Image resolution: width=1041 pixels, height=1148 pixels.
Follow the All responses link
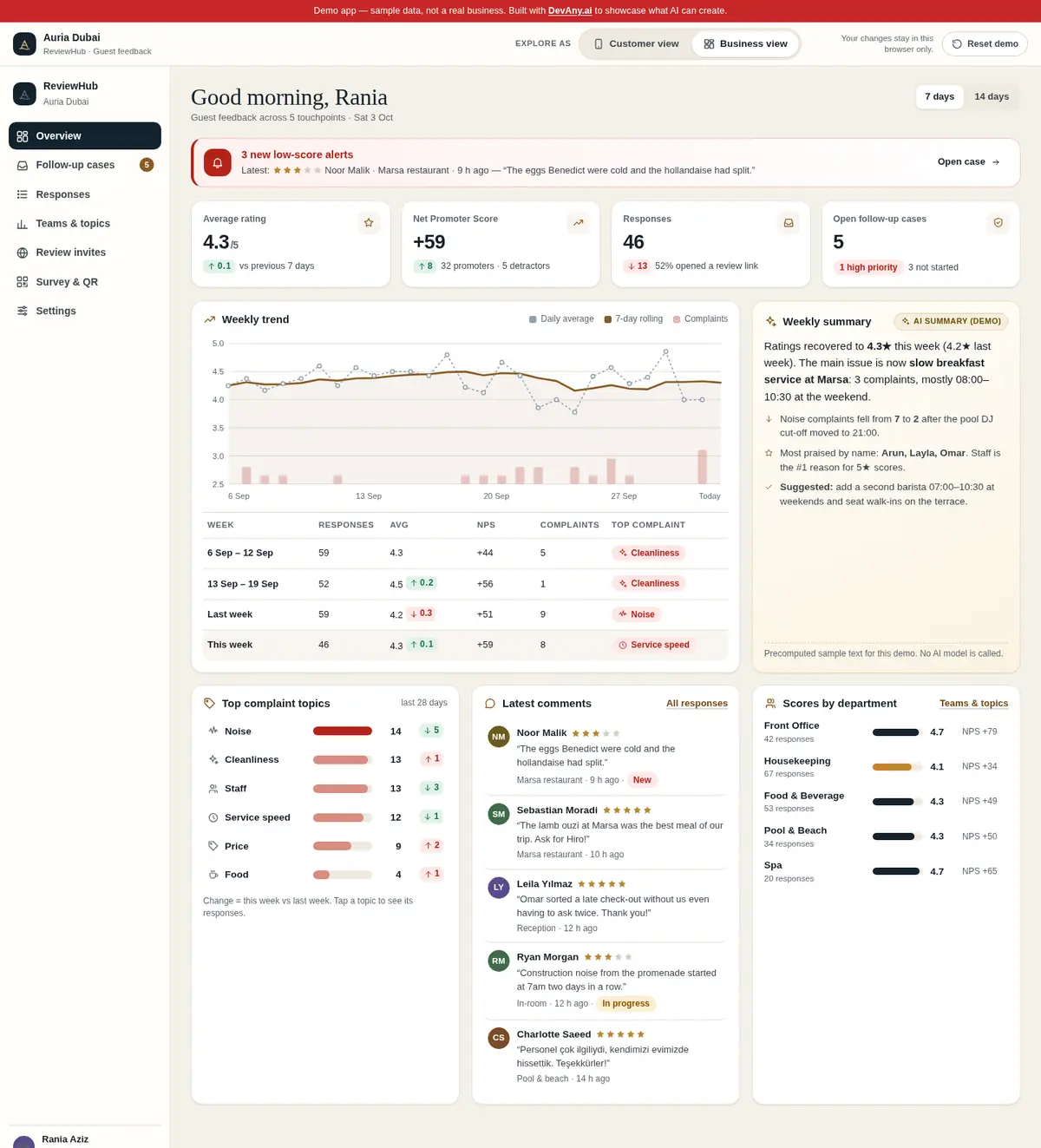coord(697,704)
